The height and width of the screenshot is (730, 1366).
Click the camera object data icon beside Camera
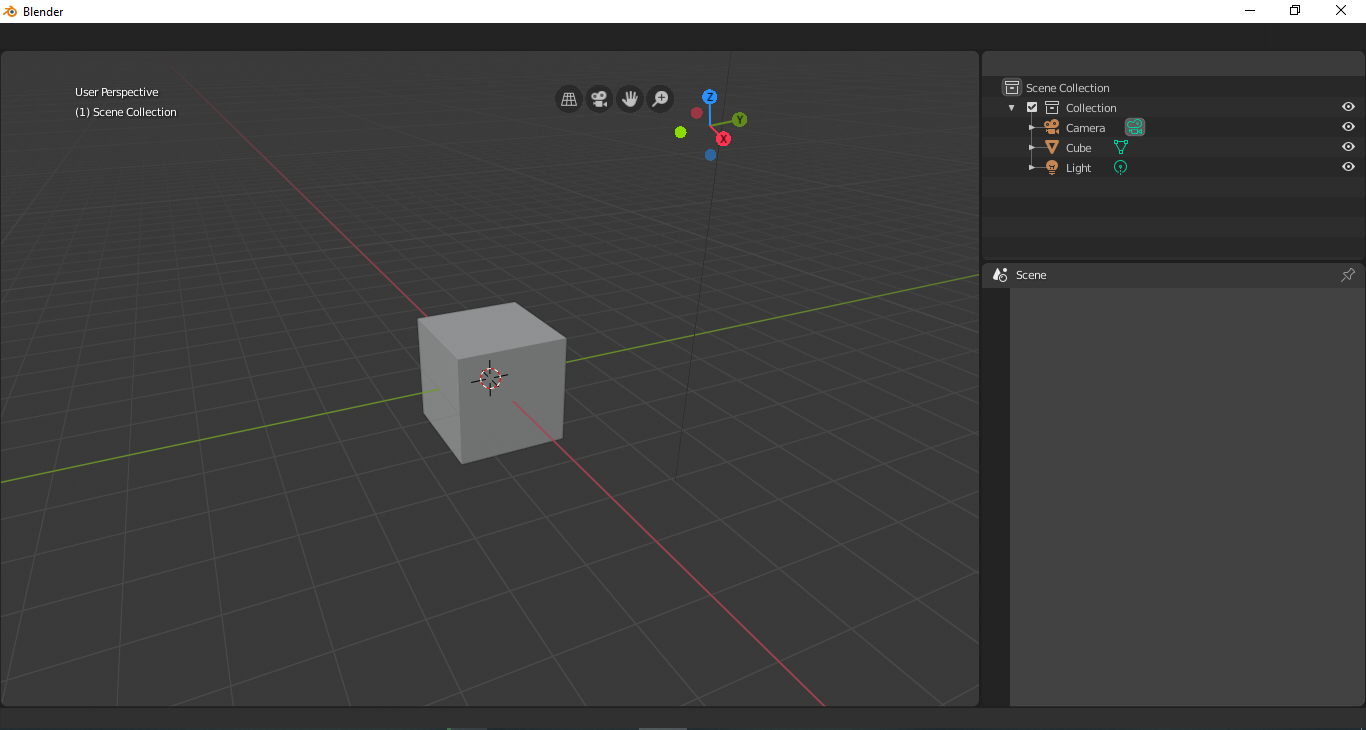coord(1134,127)
